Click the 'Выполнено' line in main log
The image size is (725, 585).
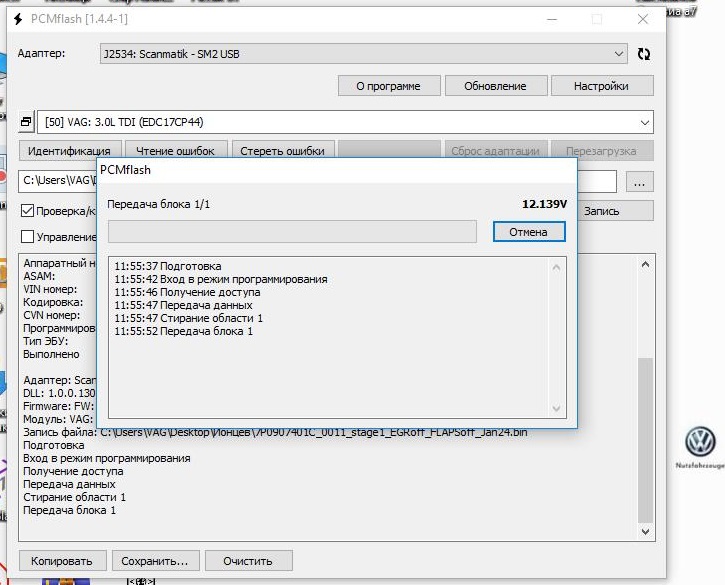click(51, 354)
